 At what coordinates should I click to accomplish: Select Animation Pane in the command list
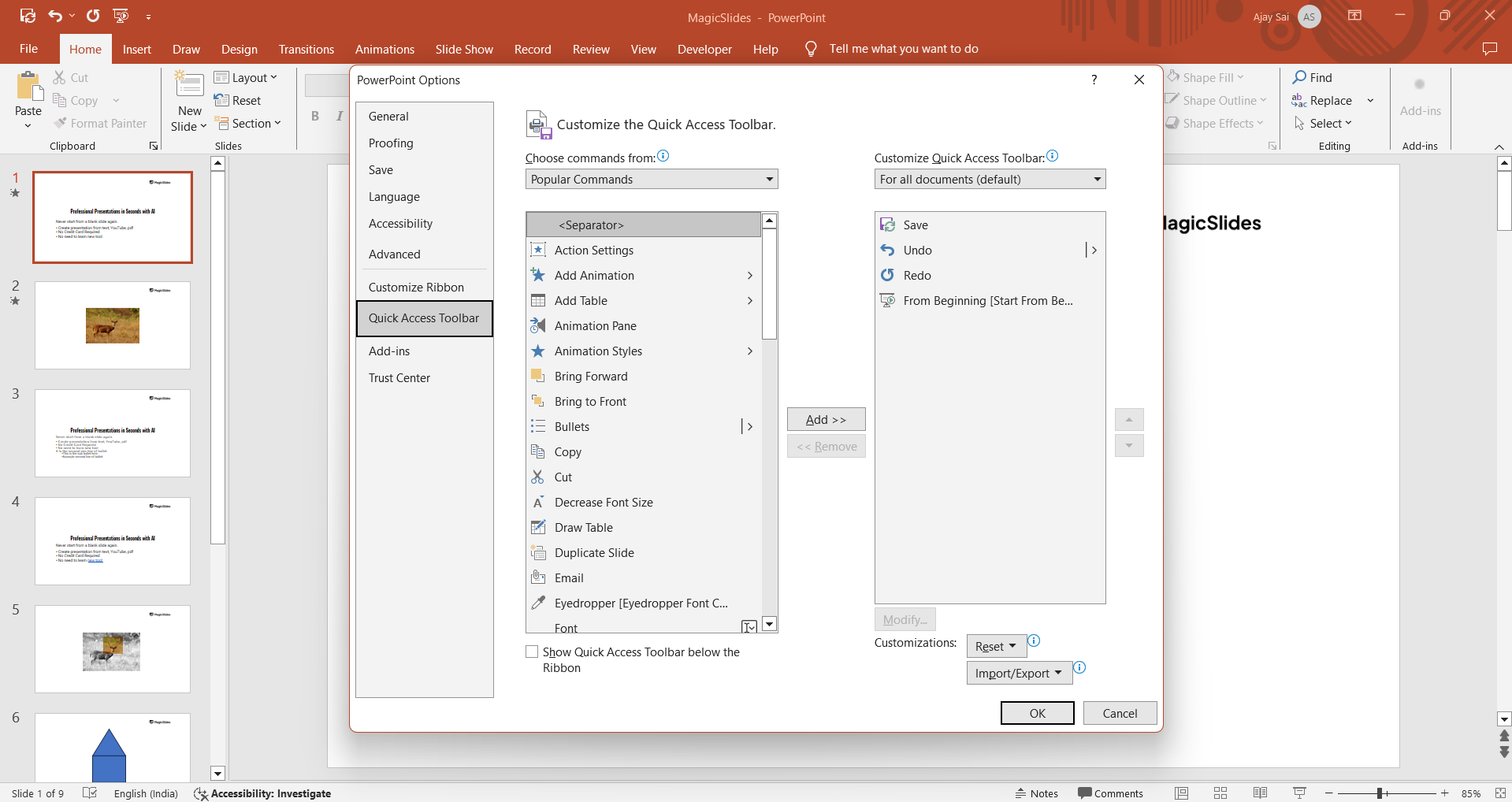(x=595, y=326)
